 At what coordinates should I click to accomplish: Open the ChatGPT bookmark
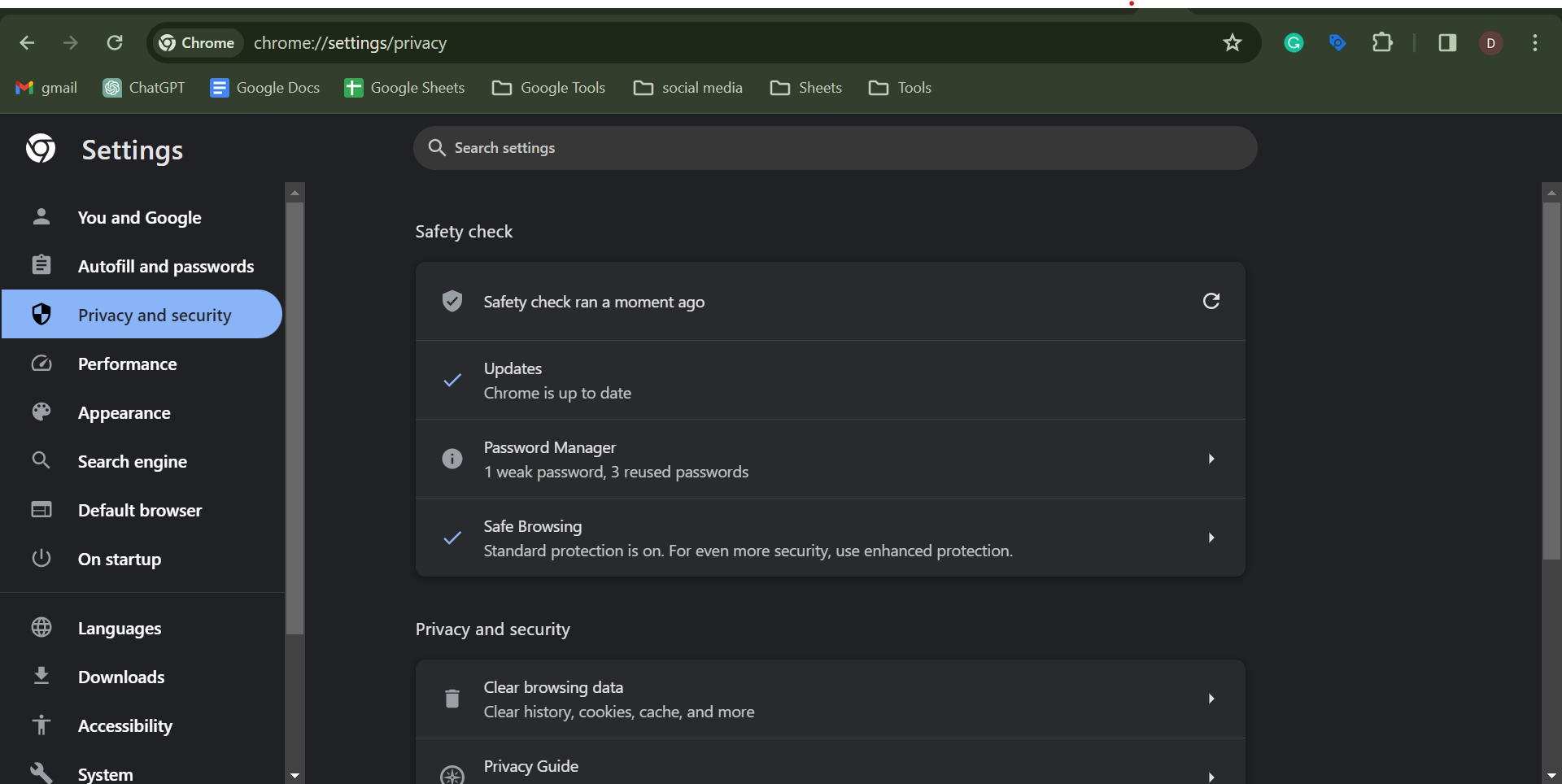[144, 87]
